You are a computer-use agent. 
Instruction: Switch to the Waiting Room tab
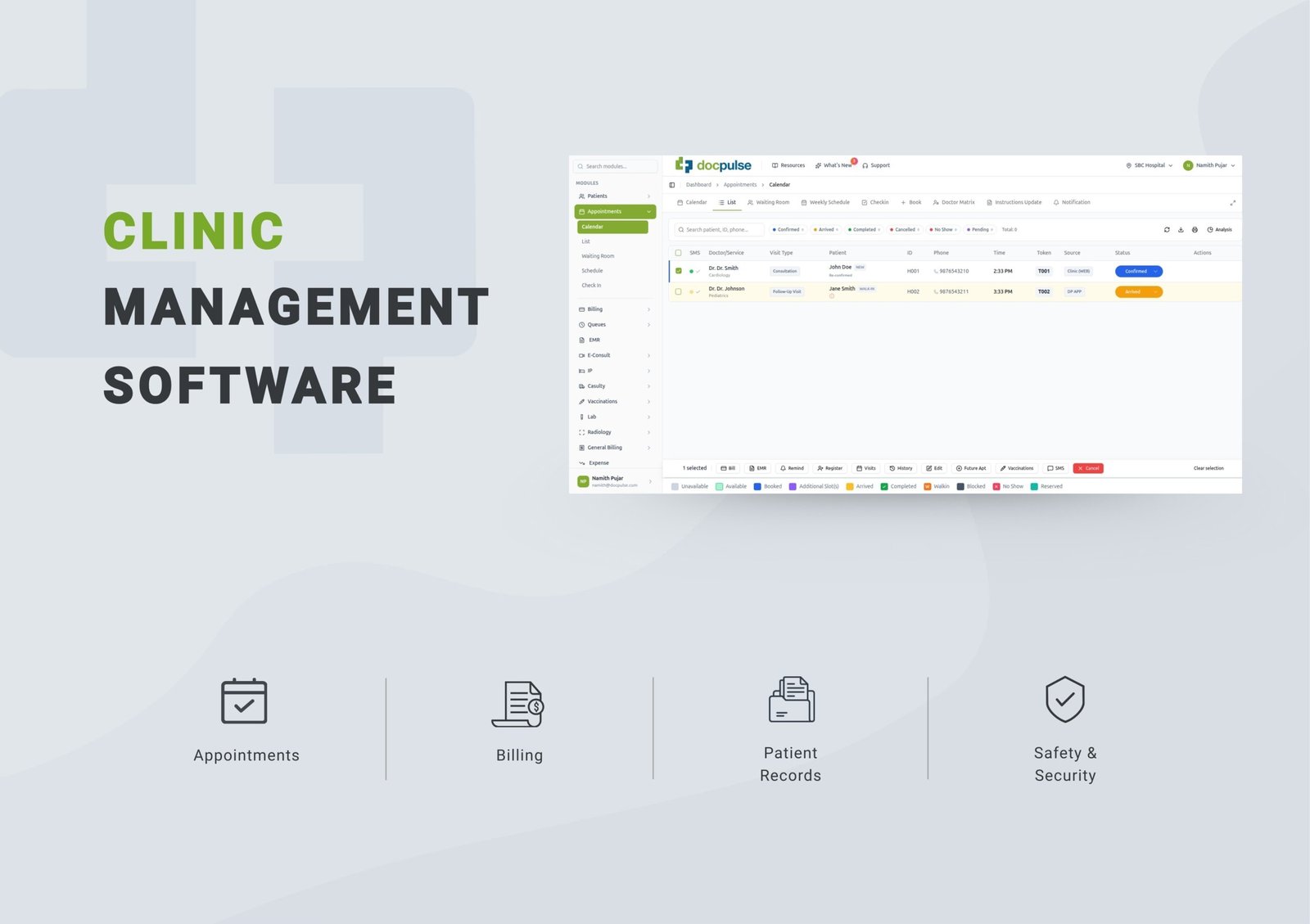[768, 202]
